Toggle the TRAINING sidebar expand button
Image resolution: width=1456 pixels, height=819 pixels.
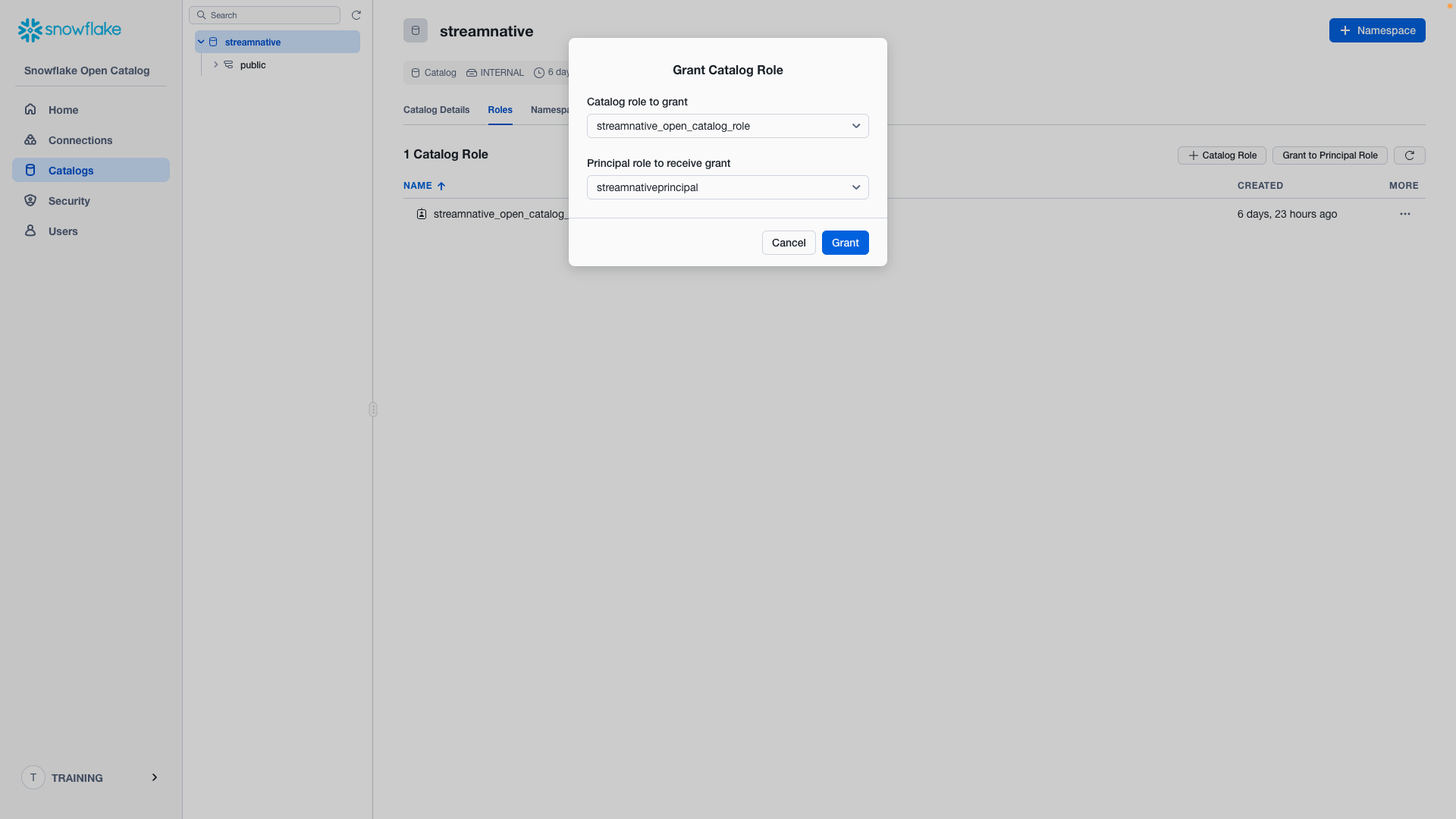click(x=155, y=777)
